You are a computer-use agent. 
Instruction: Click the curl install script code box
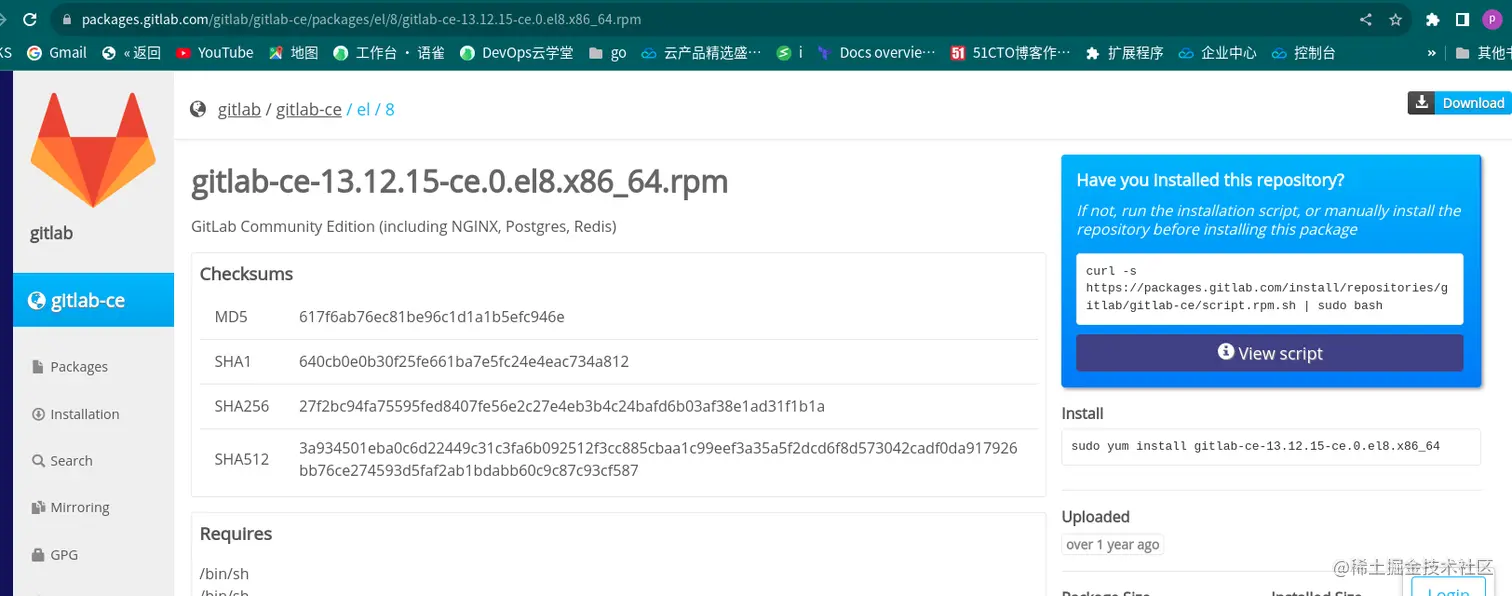(1270, 289)
